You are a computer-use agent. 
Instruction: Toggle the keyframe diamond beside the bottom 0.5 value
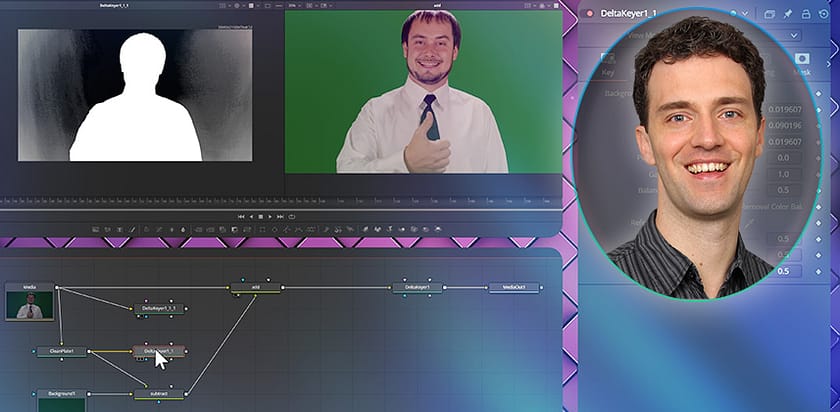(x=819, y=272)
